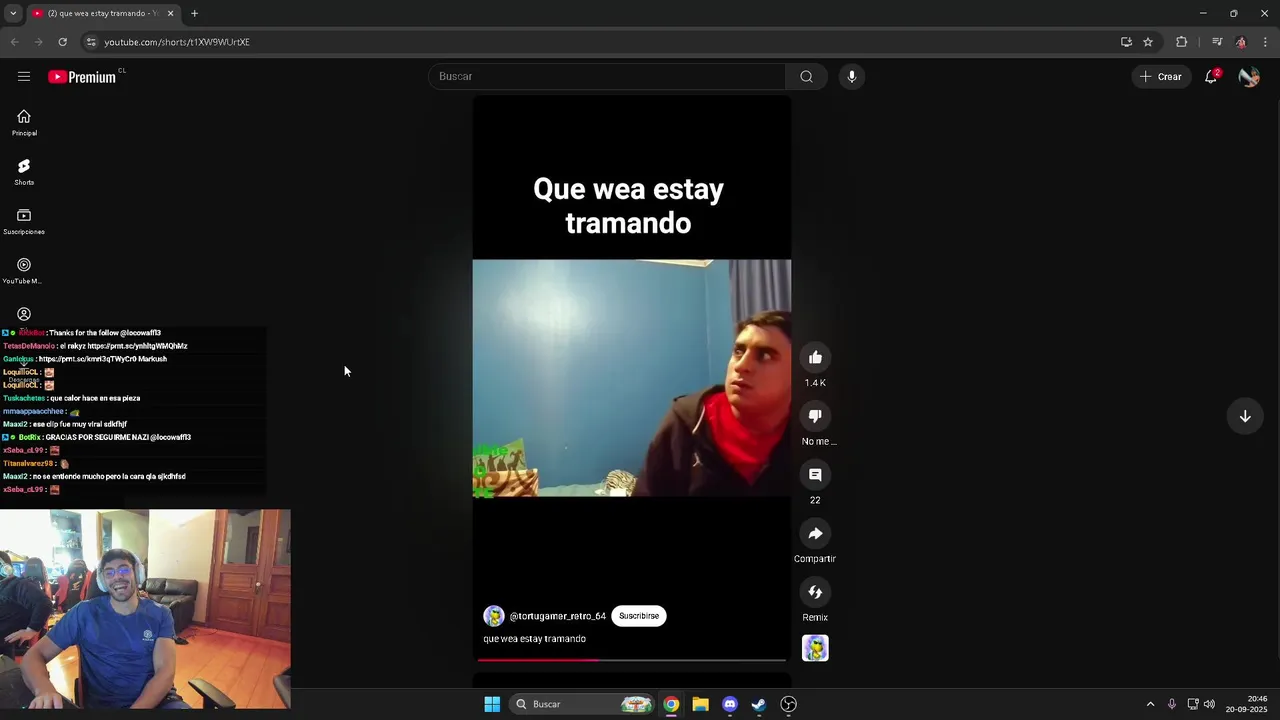Viewport: 1280px width, 720px height.
Task: Open Chrome profile avatar
Action: pos(1241,42)
